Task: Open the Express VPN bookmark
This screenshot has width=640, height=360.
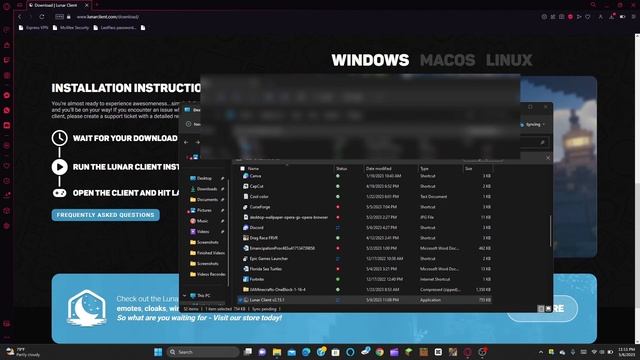Action: point(33,28)
